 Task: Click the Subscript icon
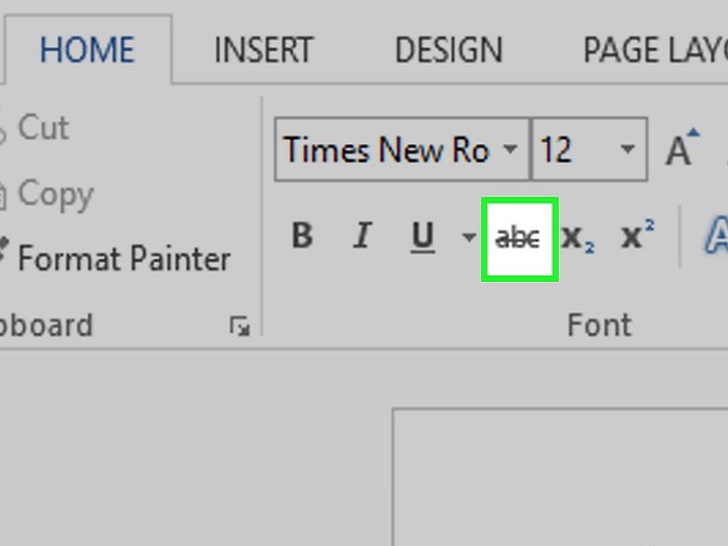point(578,238)
